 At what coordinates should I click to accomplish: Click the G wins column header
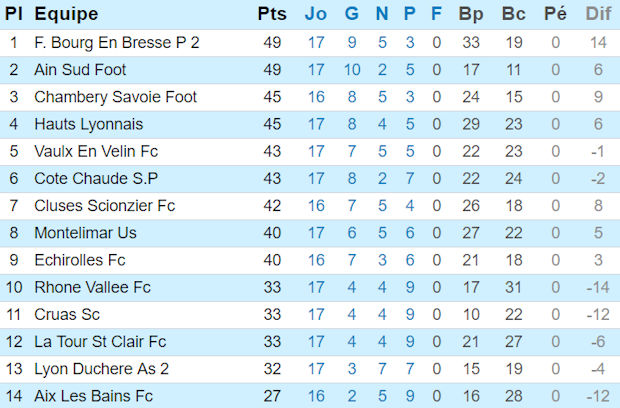click(x=351, y=14)
